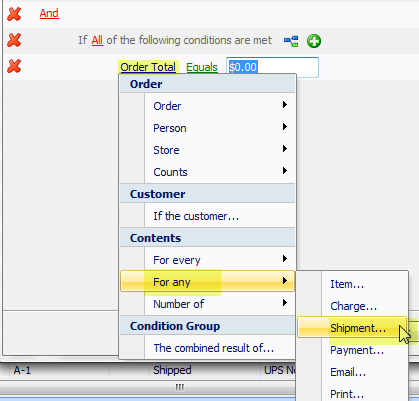Toggle the red 'And' join link
This screenshot has width=419, height=401.
click(49, 13)
